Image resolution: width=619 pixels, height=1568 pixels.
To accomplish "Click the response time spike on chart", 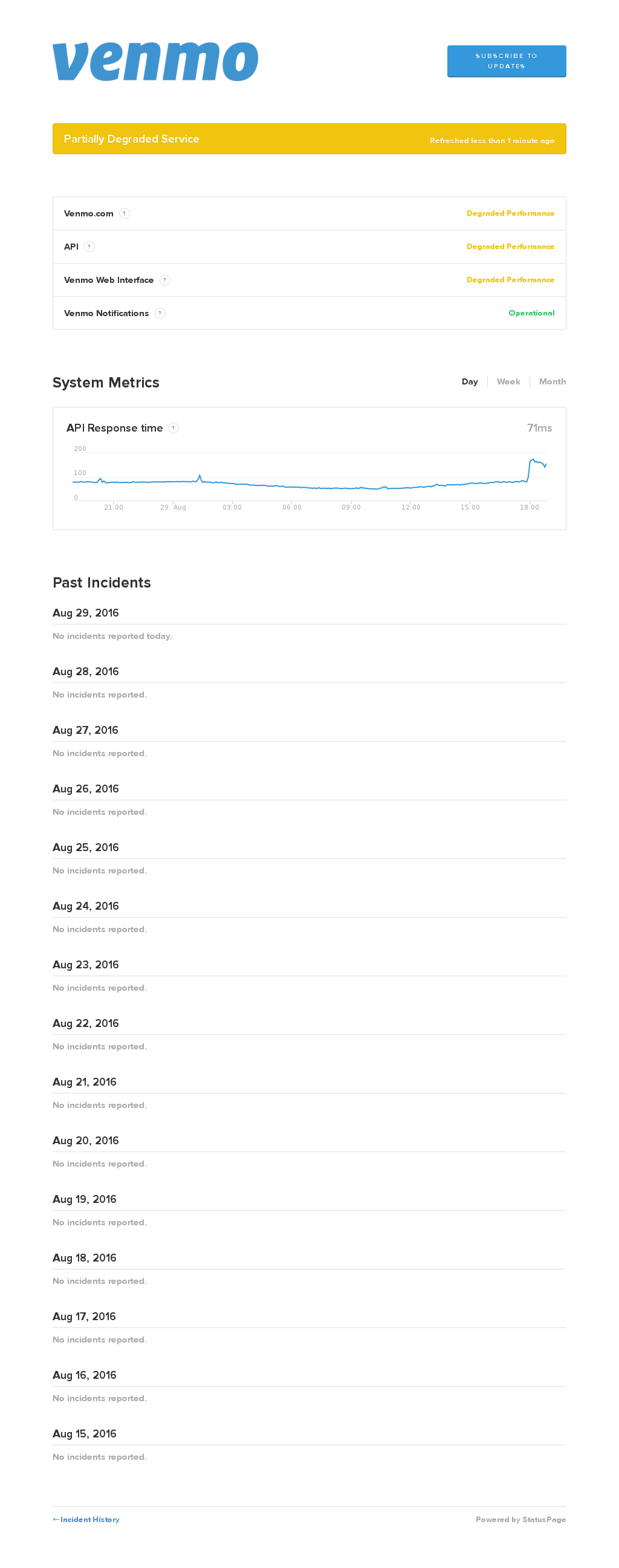I will pos(533,461).
